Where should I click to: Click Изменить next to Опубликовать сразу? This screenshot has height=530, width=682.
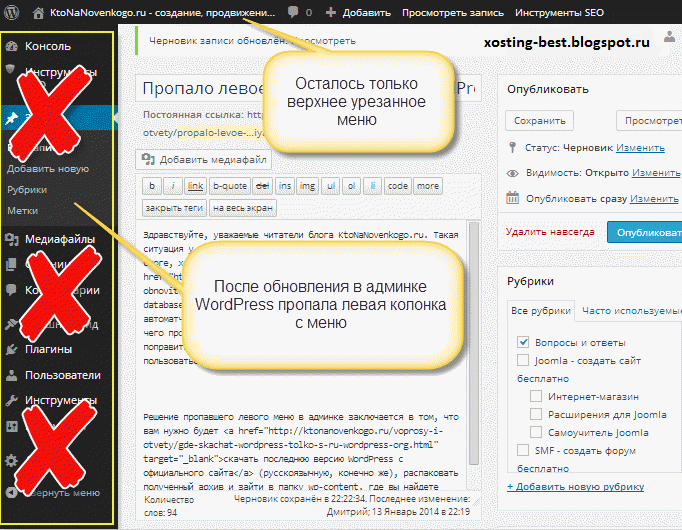654,199
